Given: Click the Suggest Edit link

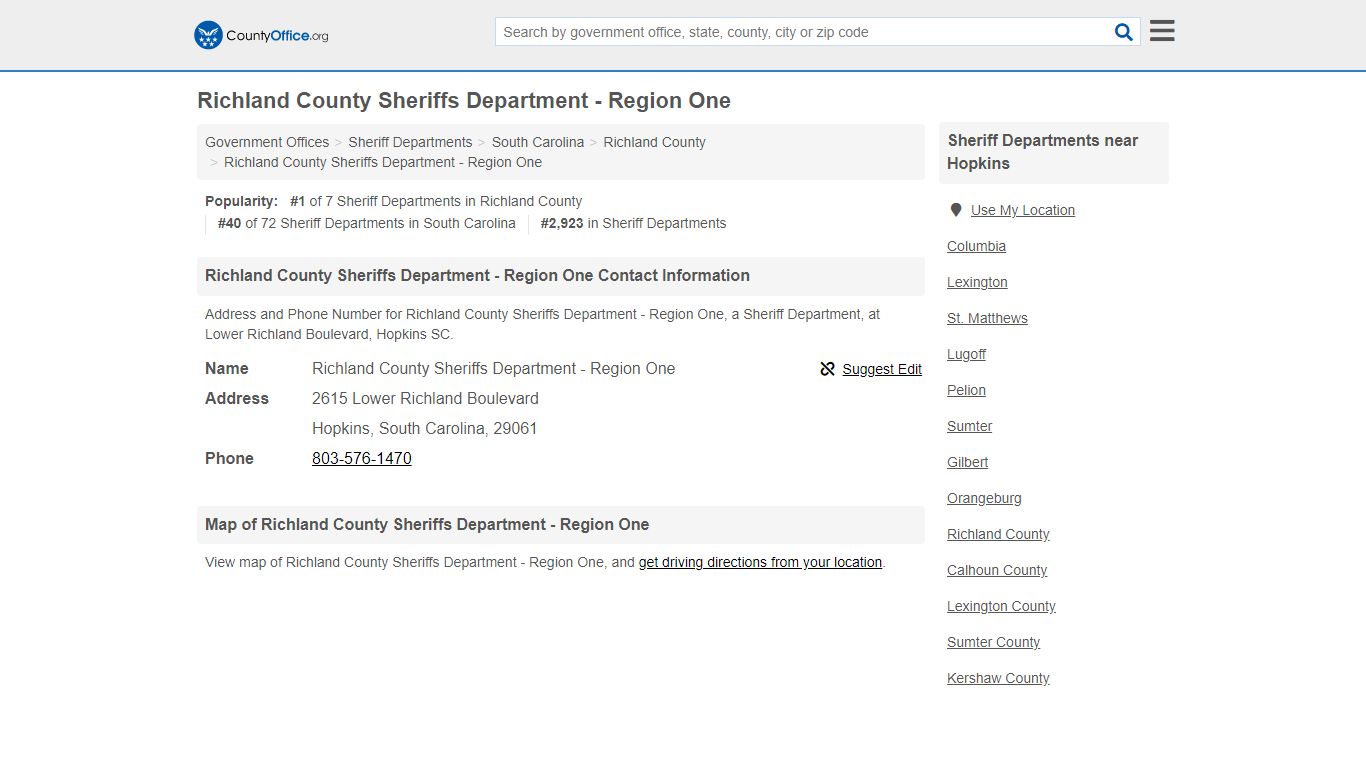Looking at the screenshot, I should tap(882, 369).
